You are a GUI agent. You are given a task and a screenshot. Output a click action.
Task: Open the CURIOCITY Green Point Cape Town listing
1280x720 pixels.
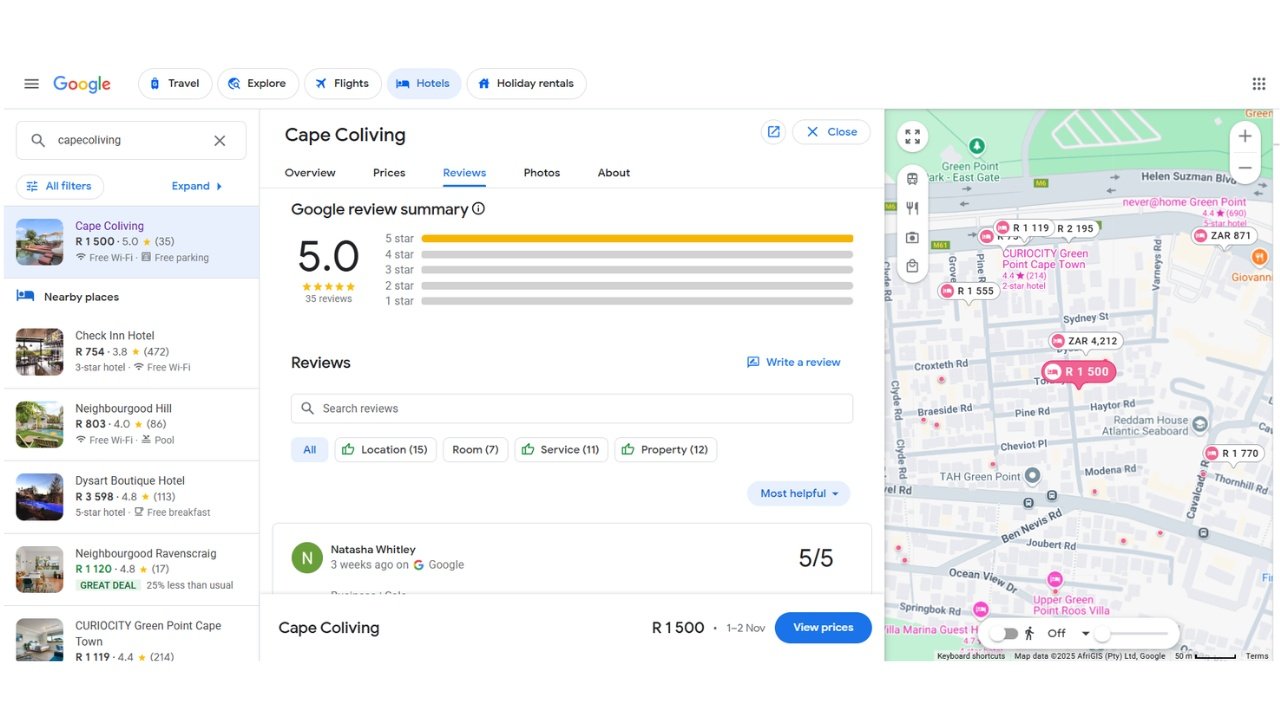(131, 634)
